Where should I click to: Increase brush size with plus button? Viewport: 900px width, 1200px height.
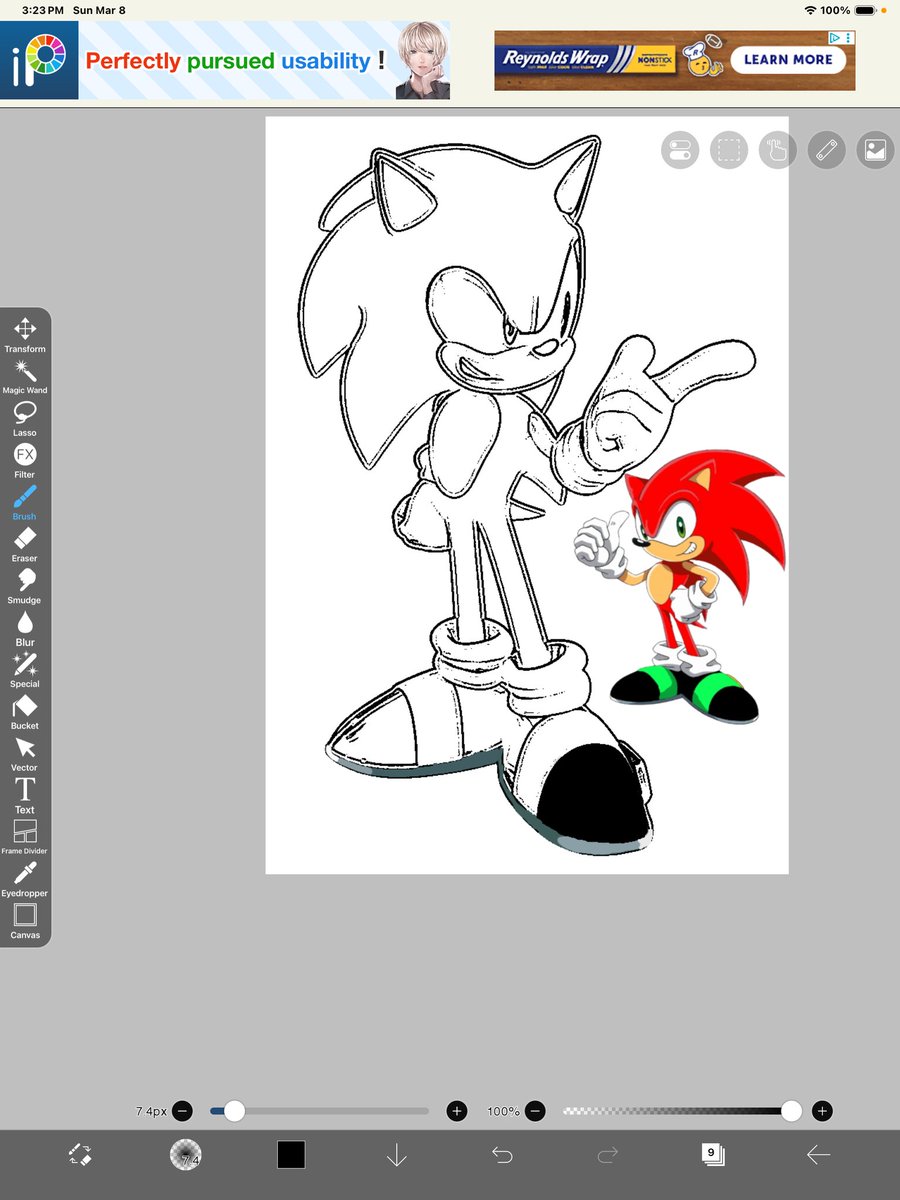pos(457,1111)
